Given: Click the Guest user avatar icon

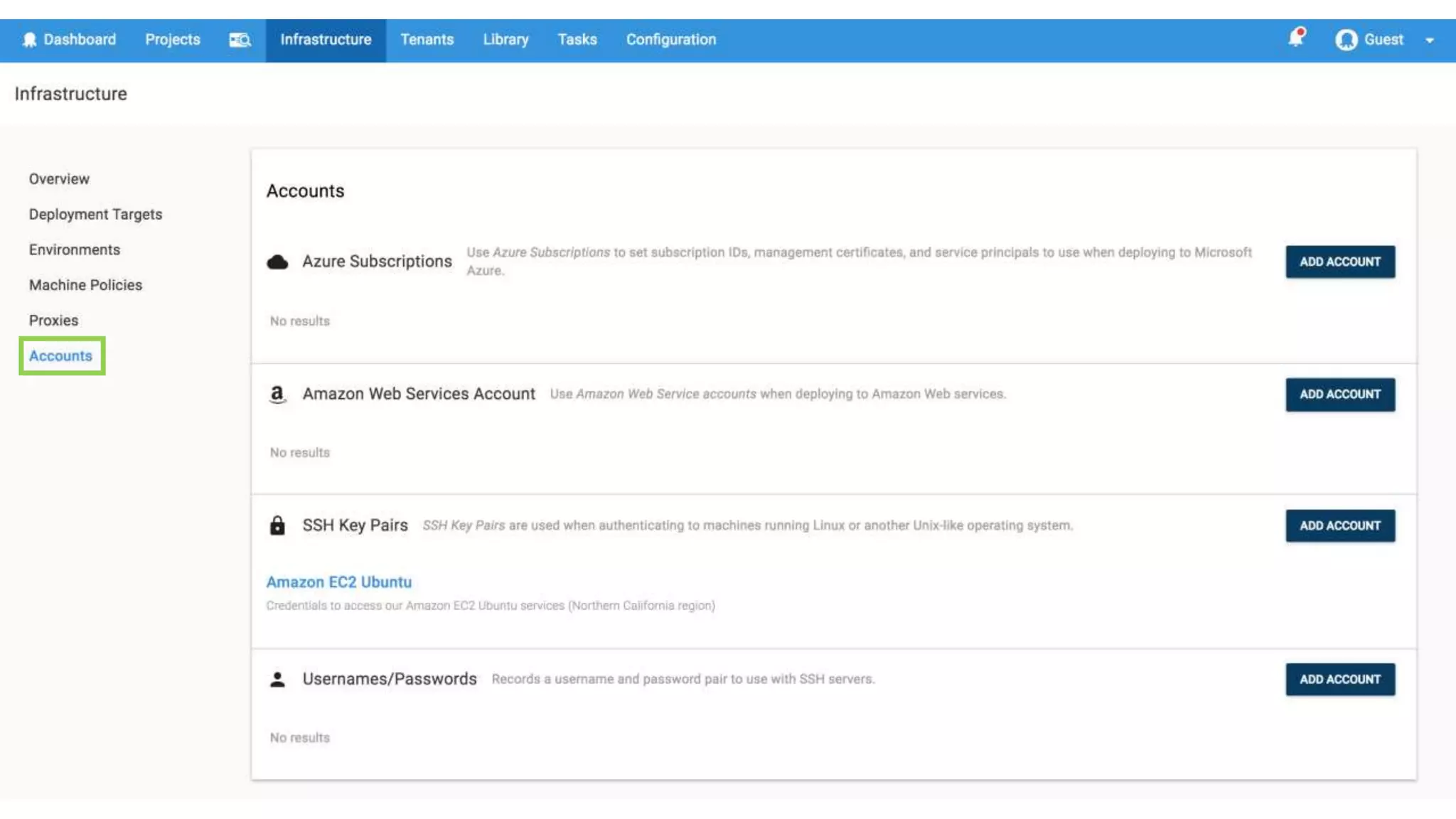Looking at the screenshot, I should pos(1346,40).
